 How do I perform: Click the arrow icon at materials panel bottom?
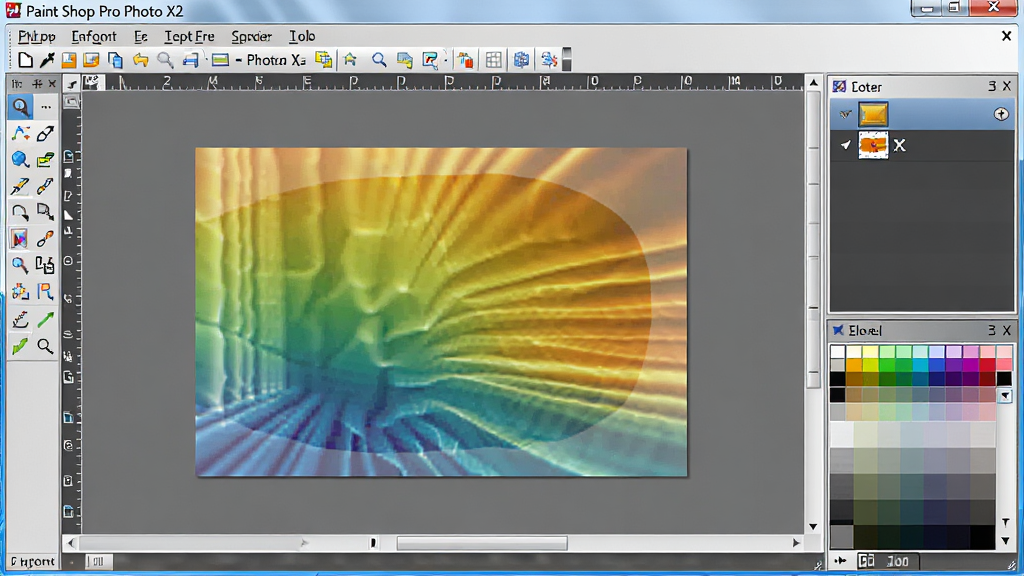coord(840,561)
